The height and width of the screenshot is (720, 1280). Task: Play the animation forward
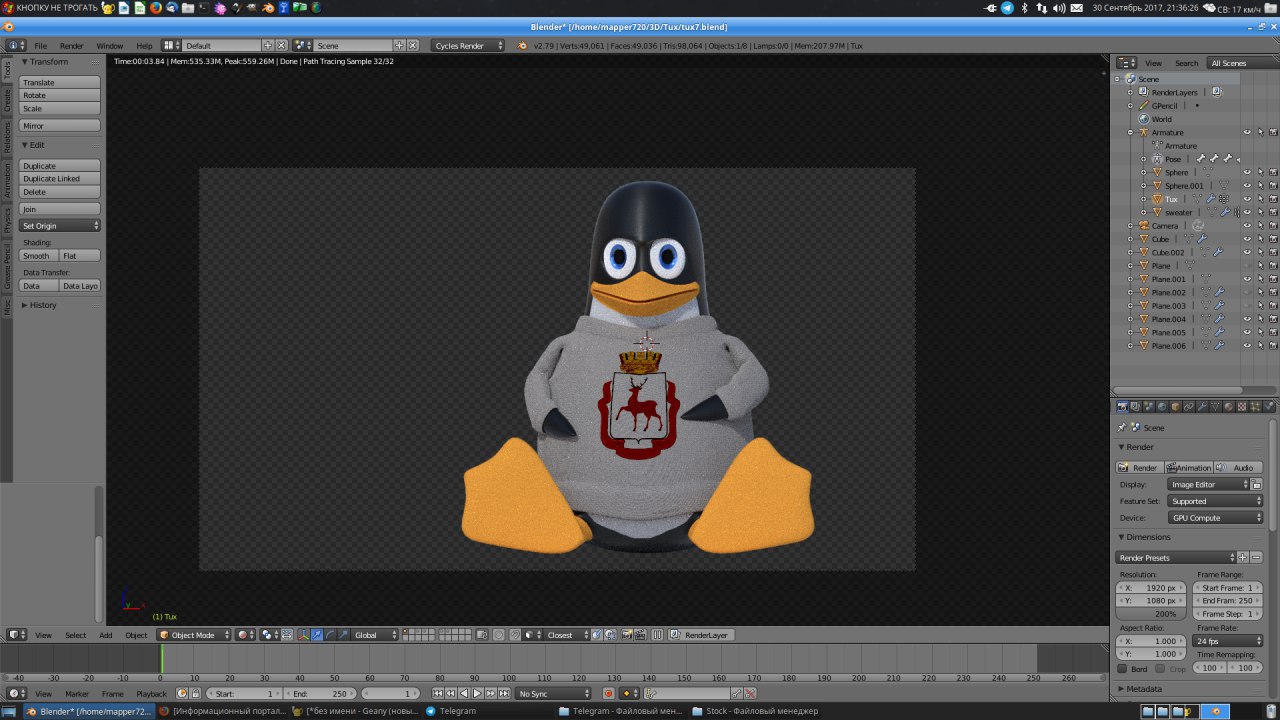pos(477,693)
